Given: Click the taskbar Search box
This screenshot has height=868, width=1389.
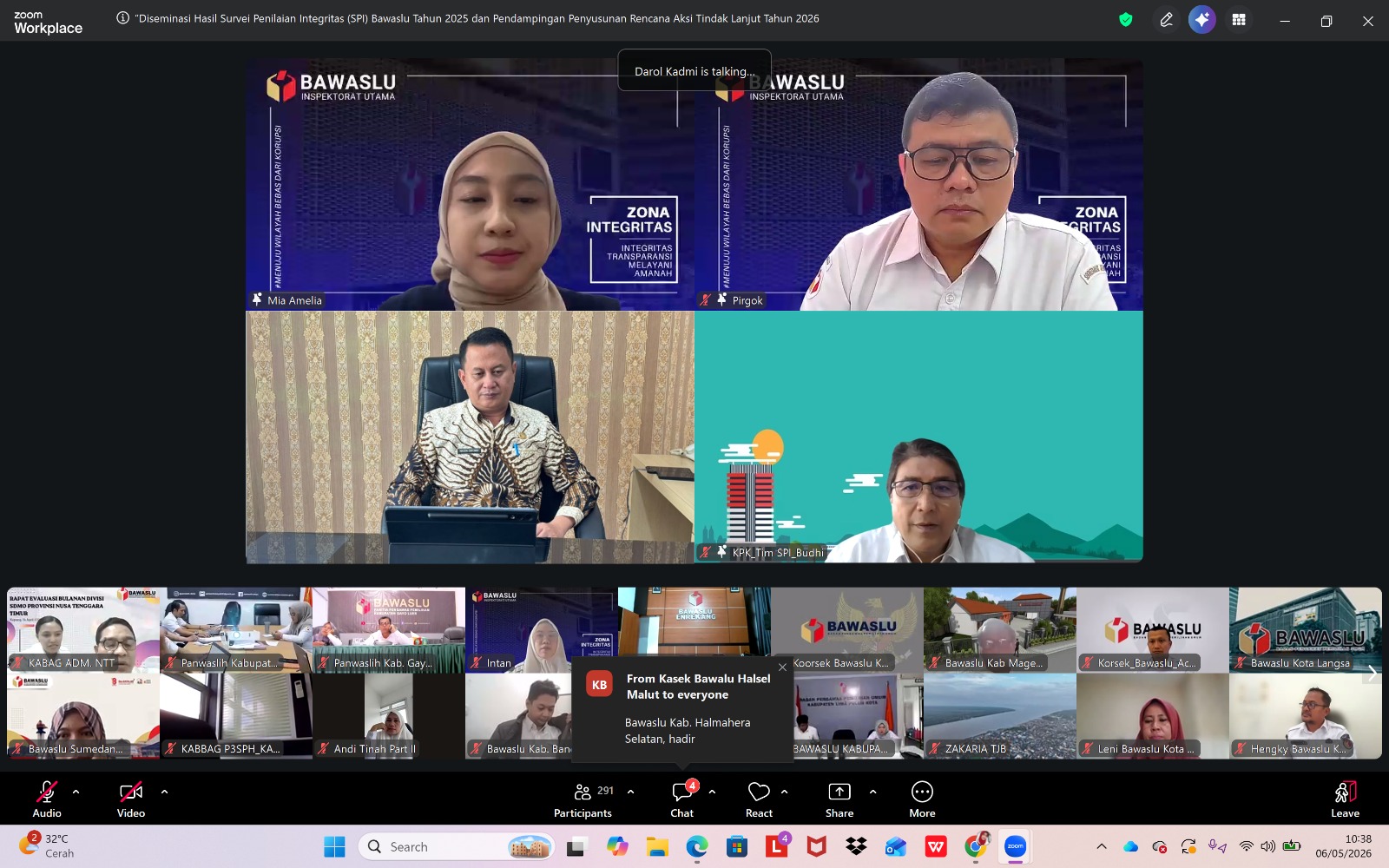Looking at the screenshot, I should (x=457, y=846).
